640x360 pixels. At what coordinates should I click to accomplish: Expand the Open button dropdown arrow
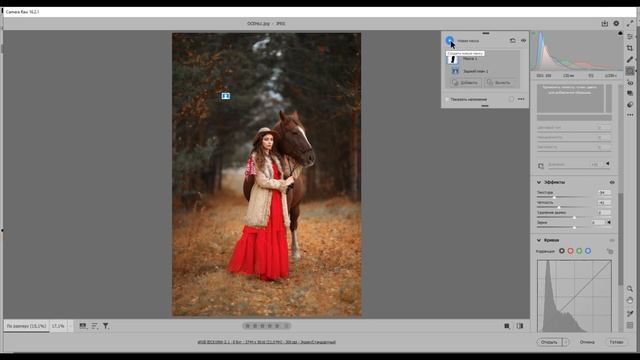click(566, 342)
